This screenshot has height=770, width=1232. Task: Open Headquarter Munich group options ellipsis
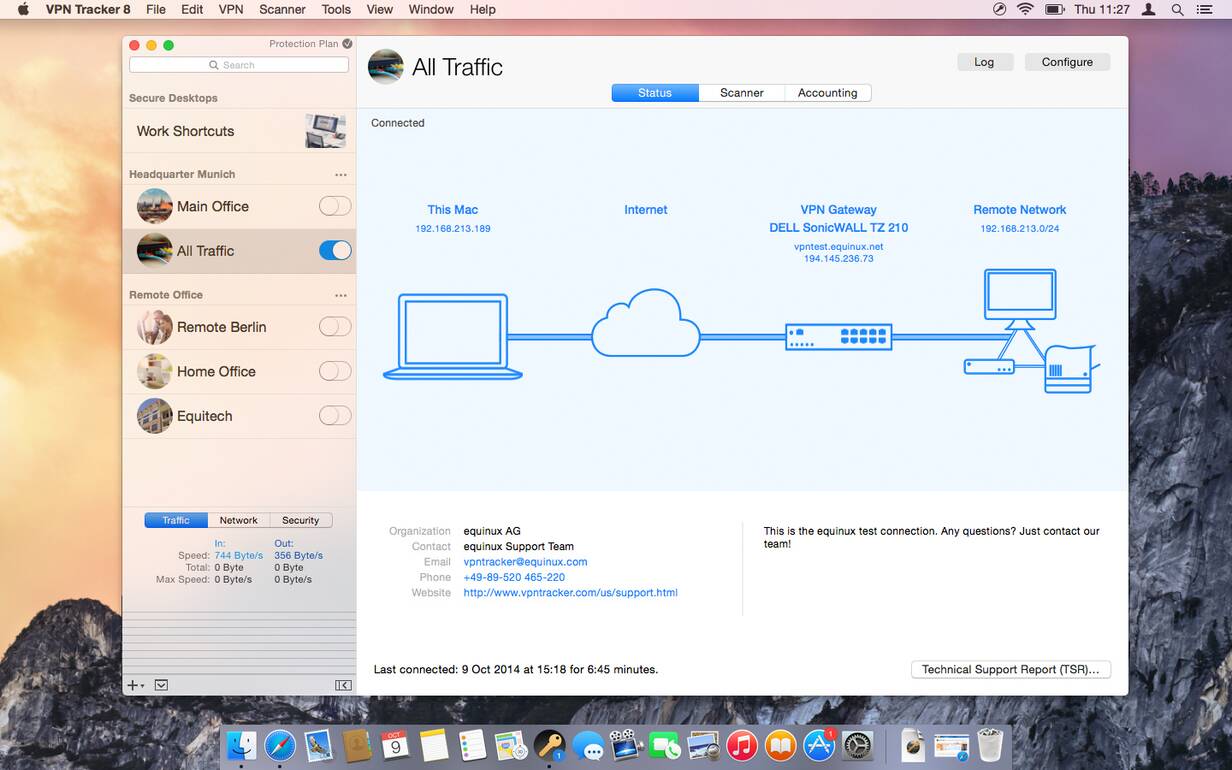tap(341, 174)
